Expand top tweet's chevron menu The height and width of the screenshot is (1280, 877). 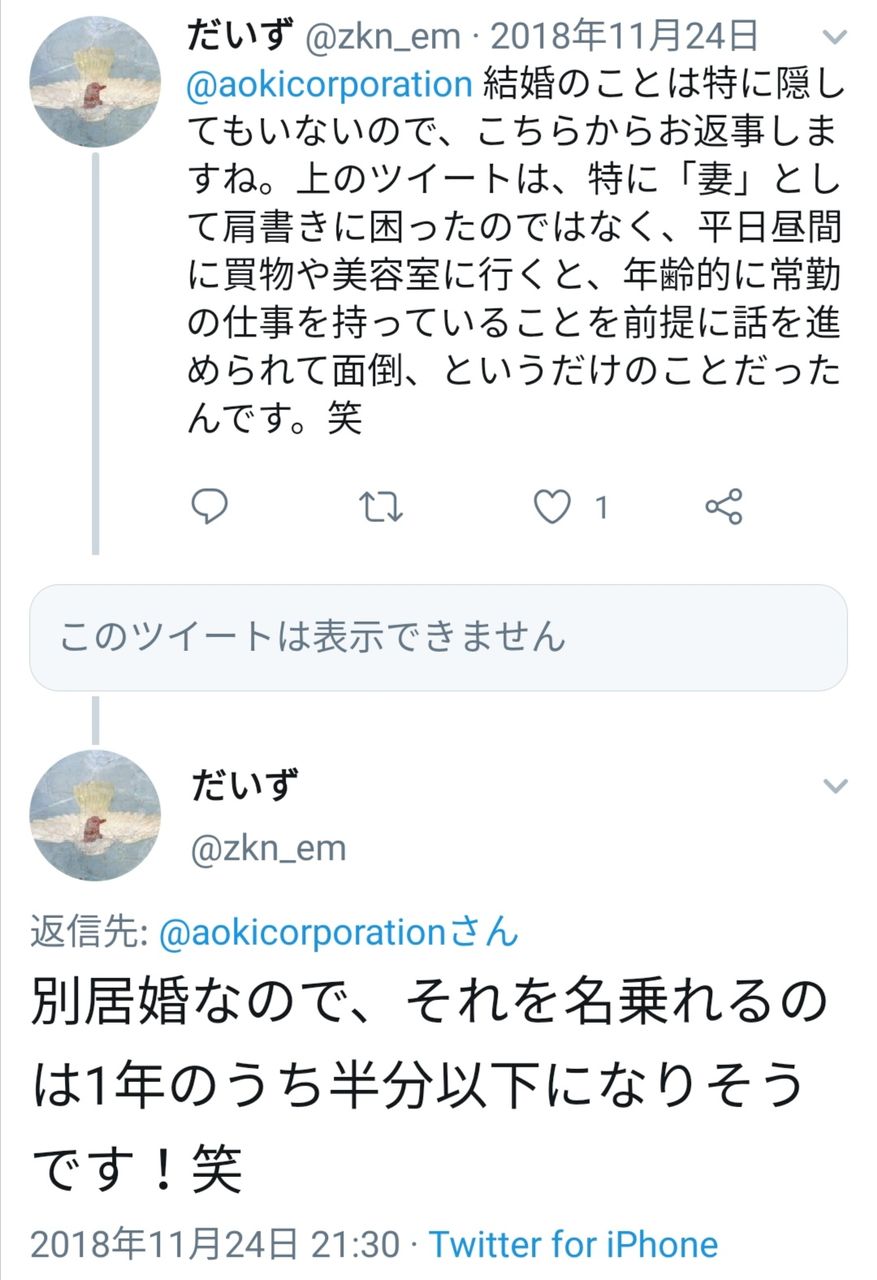point(833,39)
